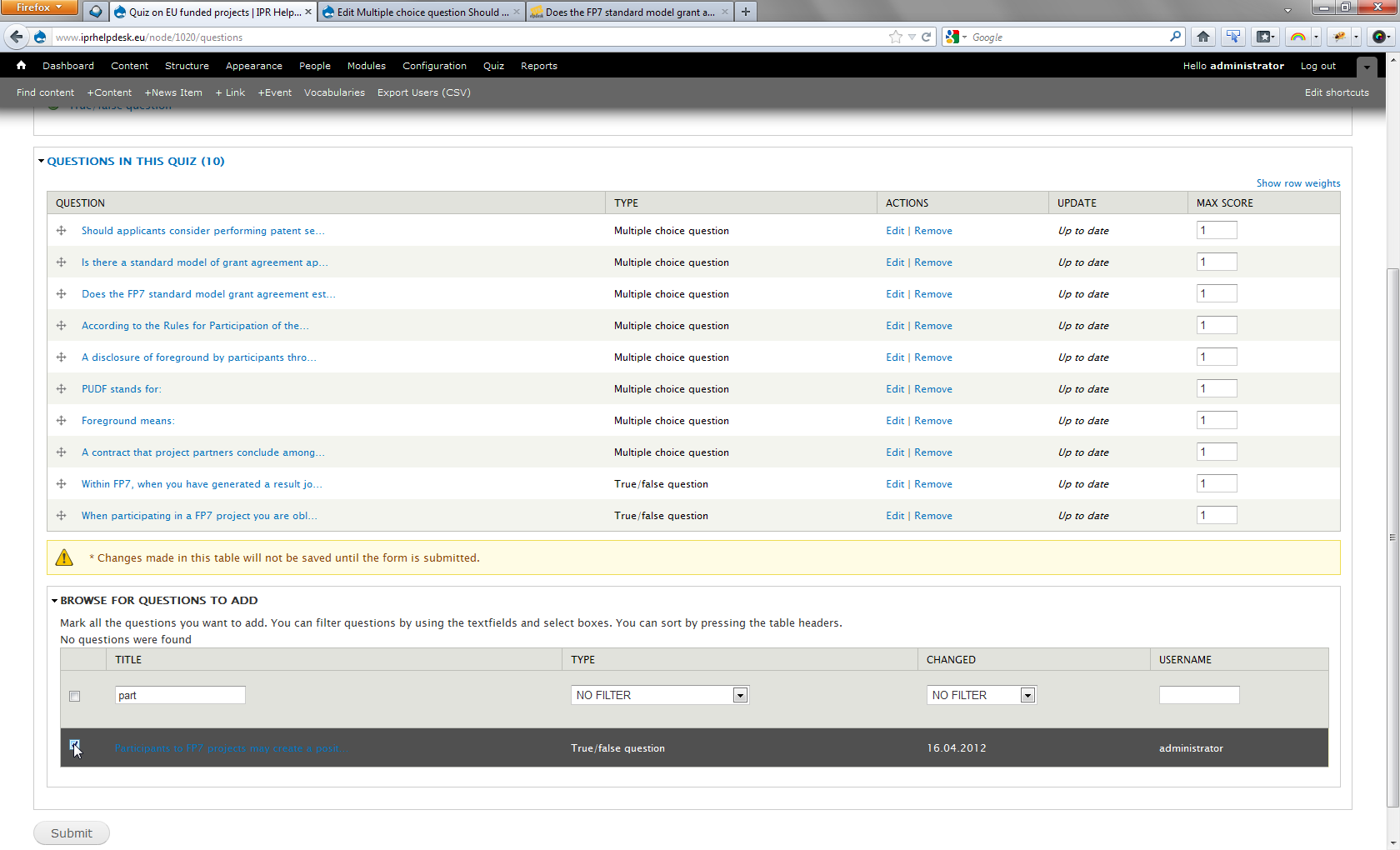Grab drag handle for Should applicants question
Viewport: 1400px width, 850px height.
point(61,231)
